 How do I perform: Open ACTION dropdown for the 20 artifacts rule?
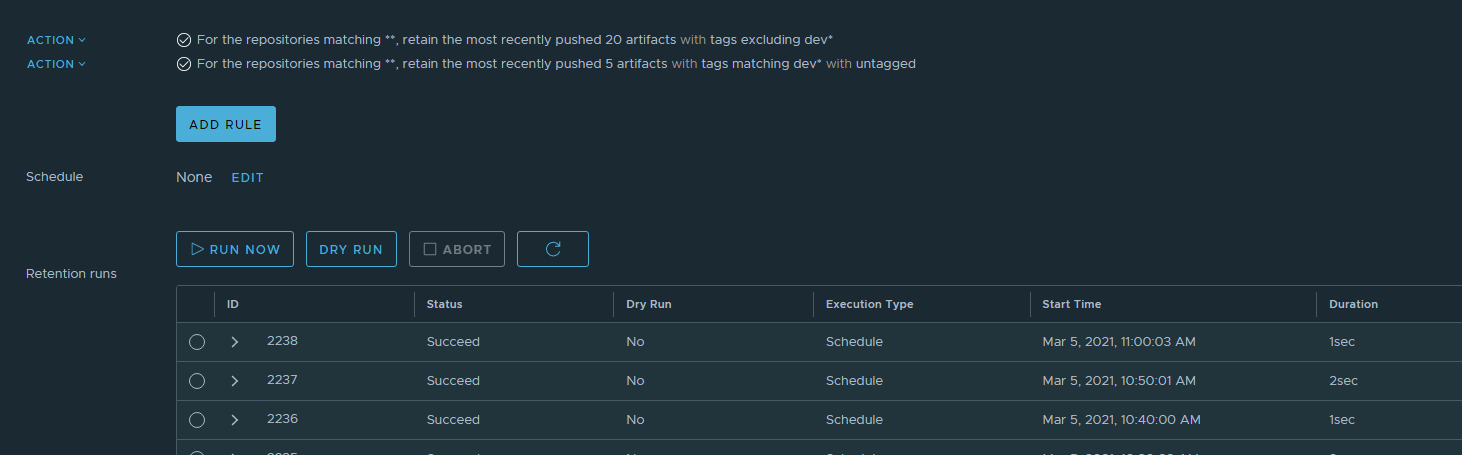pyautogui.click(x=56, y=40)
